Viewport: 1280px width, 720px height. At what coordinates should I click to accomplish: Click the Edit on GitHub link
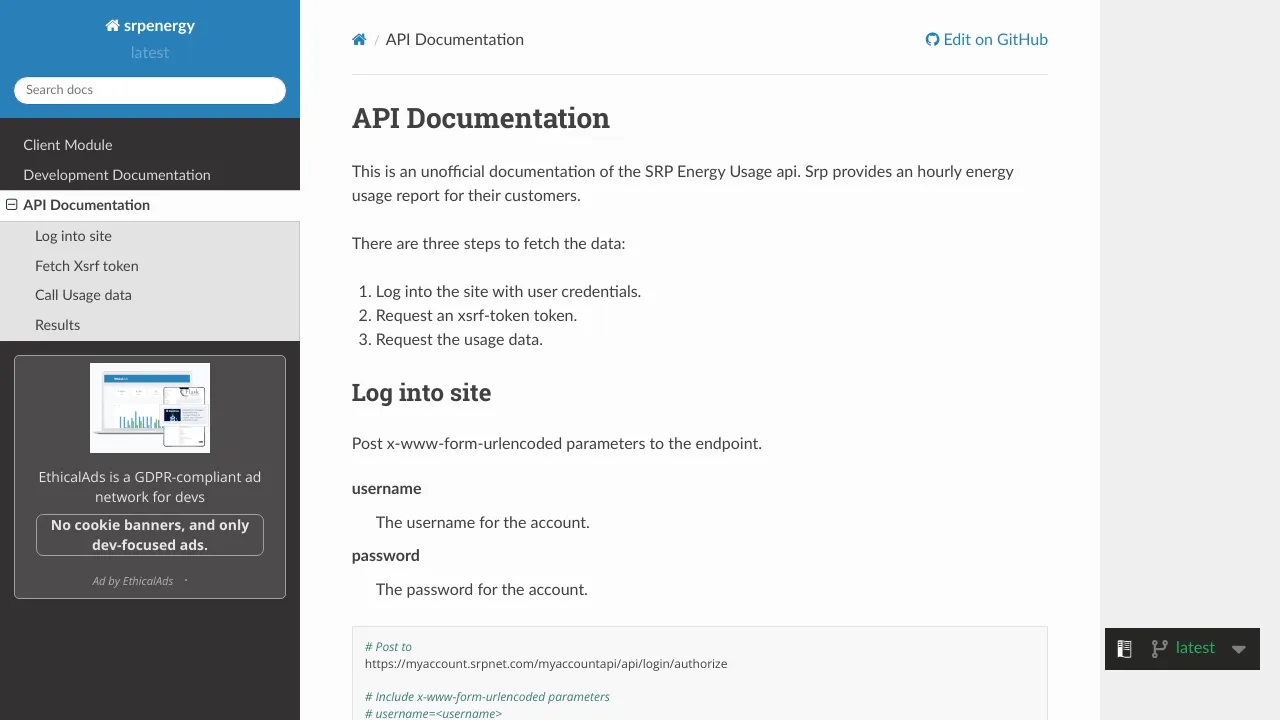click(x=987, y=40)
